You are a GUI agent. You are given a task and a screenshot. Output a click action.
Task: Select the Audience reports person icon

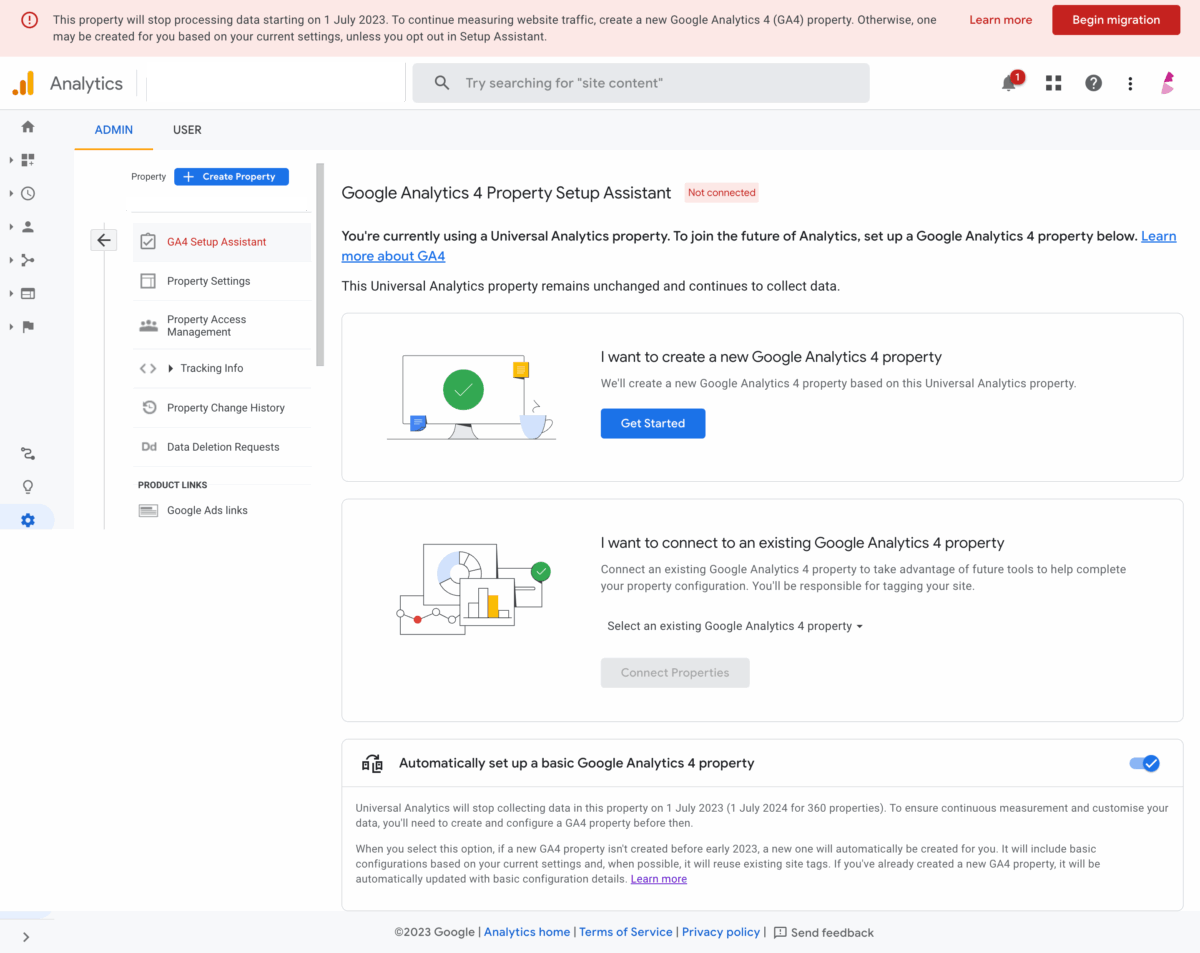(x=27, y=226)
